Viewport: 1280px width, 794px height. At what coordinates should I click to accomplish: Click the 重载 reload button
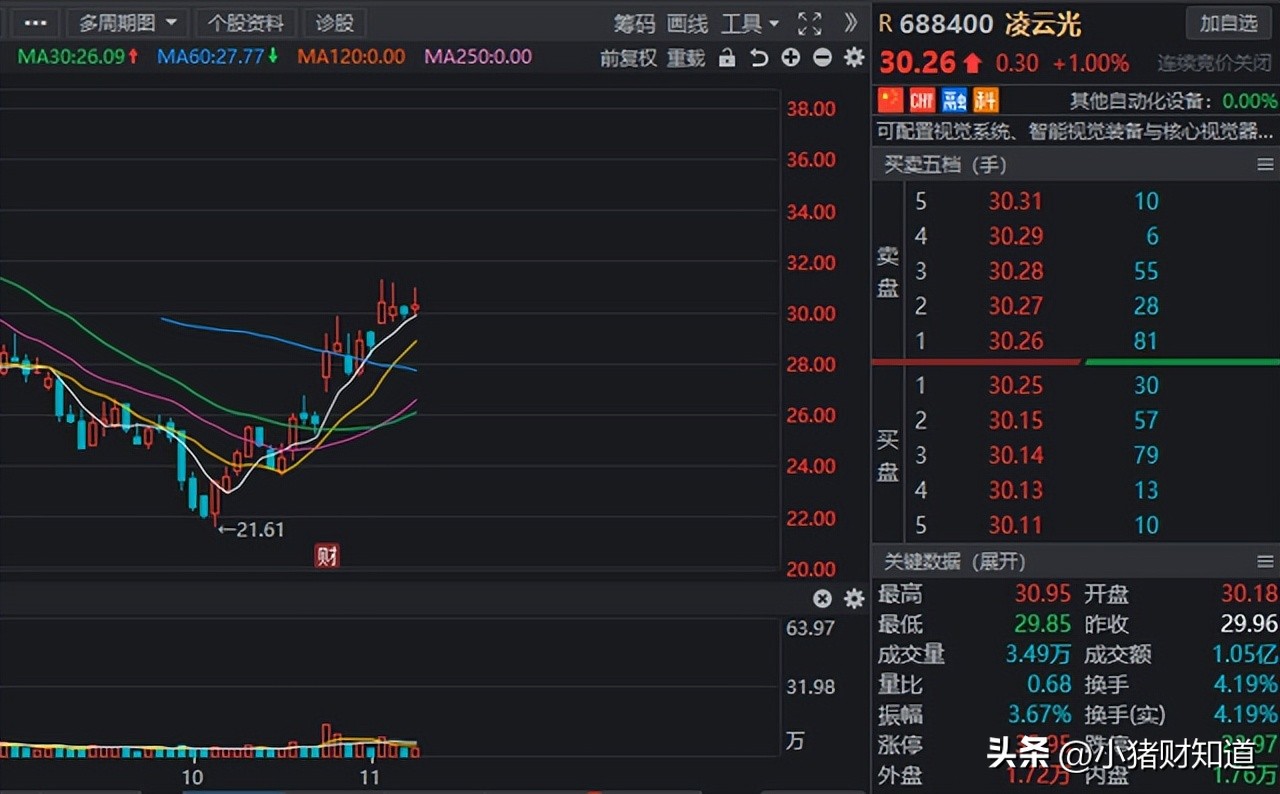[685, 58]
